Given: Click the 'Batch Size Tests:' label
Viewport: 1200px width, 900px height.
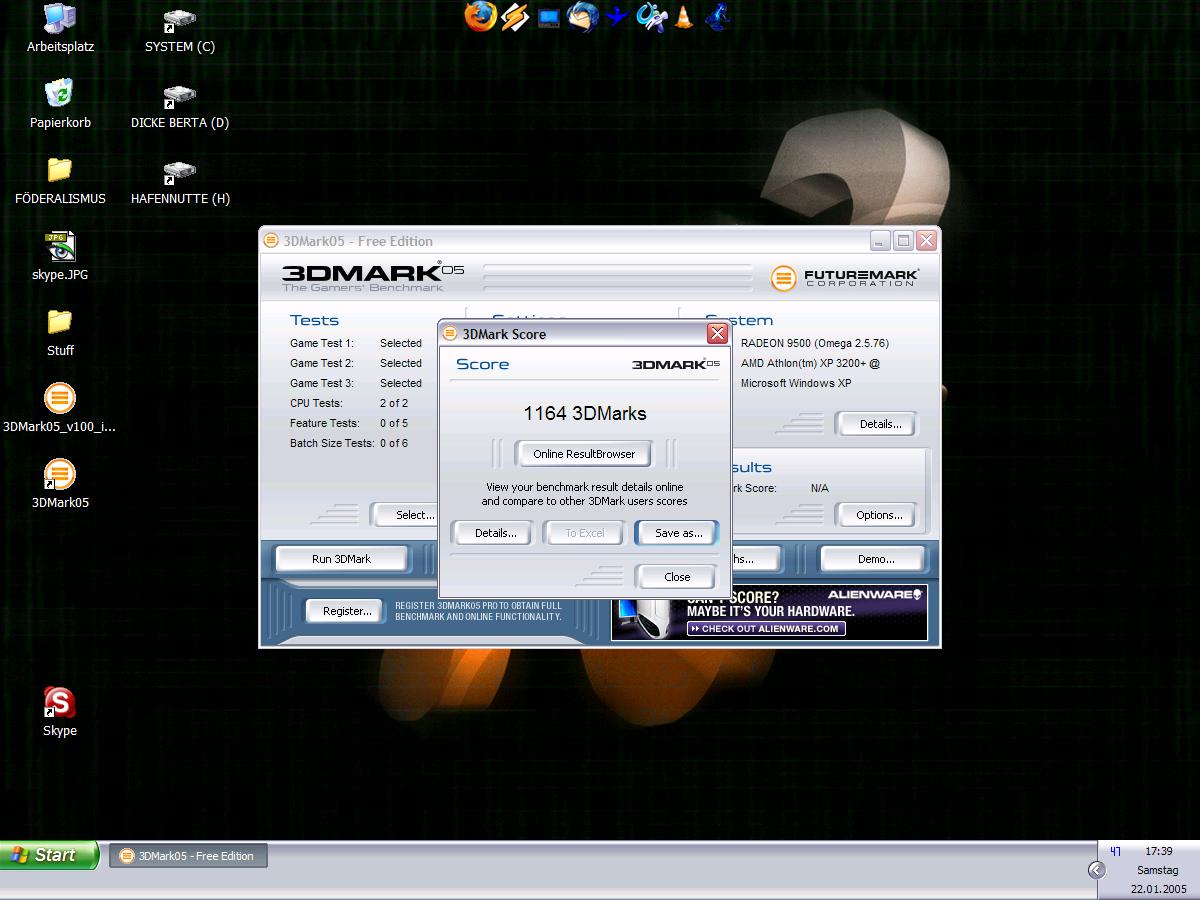Looking at the screenshot, I should (x=331, y=443).
